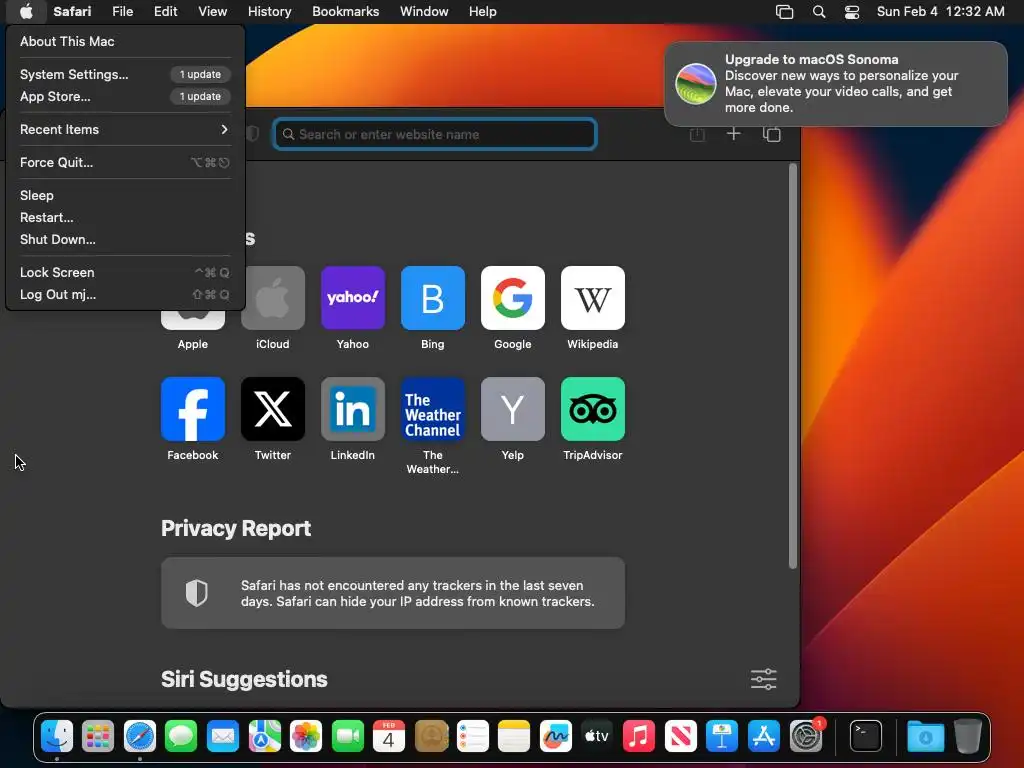Open Finder from the Dock
The height and width of the screenshot is (768, 1024).
(x=57, y=736)
